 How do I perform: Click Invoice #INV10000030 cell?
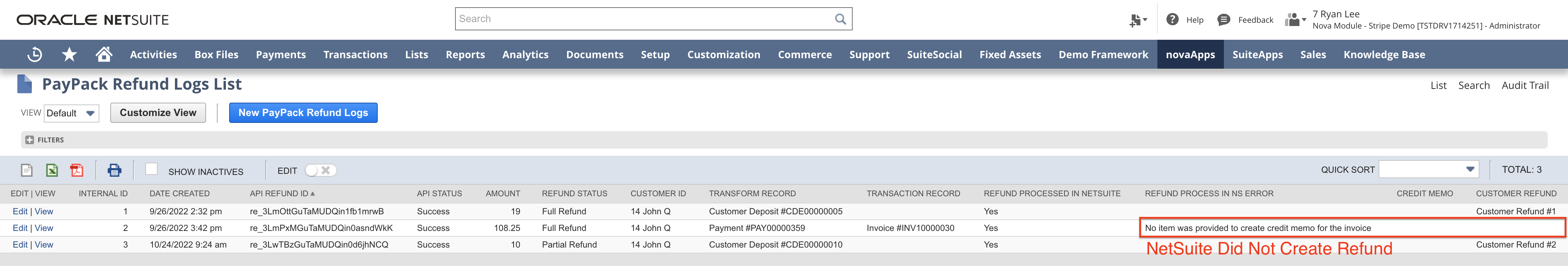click(910, 228)
